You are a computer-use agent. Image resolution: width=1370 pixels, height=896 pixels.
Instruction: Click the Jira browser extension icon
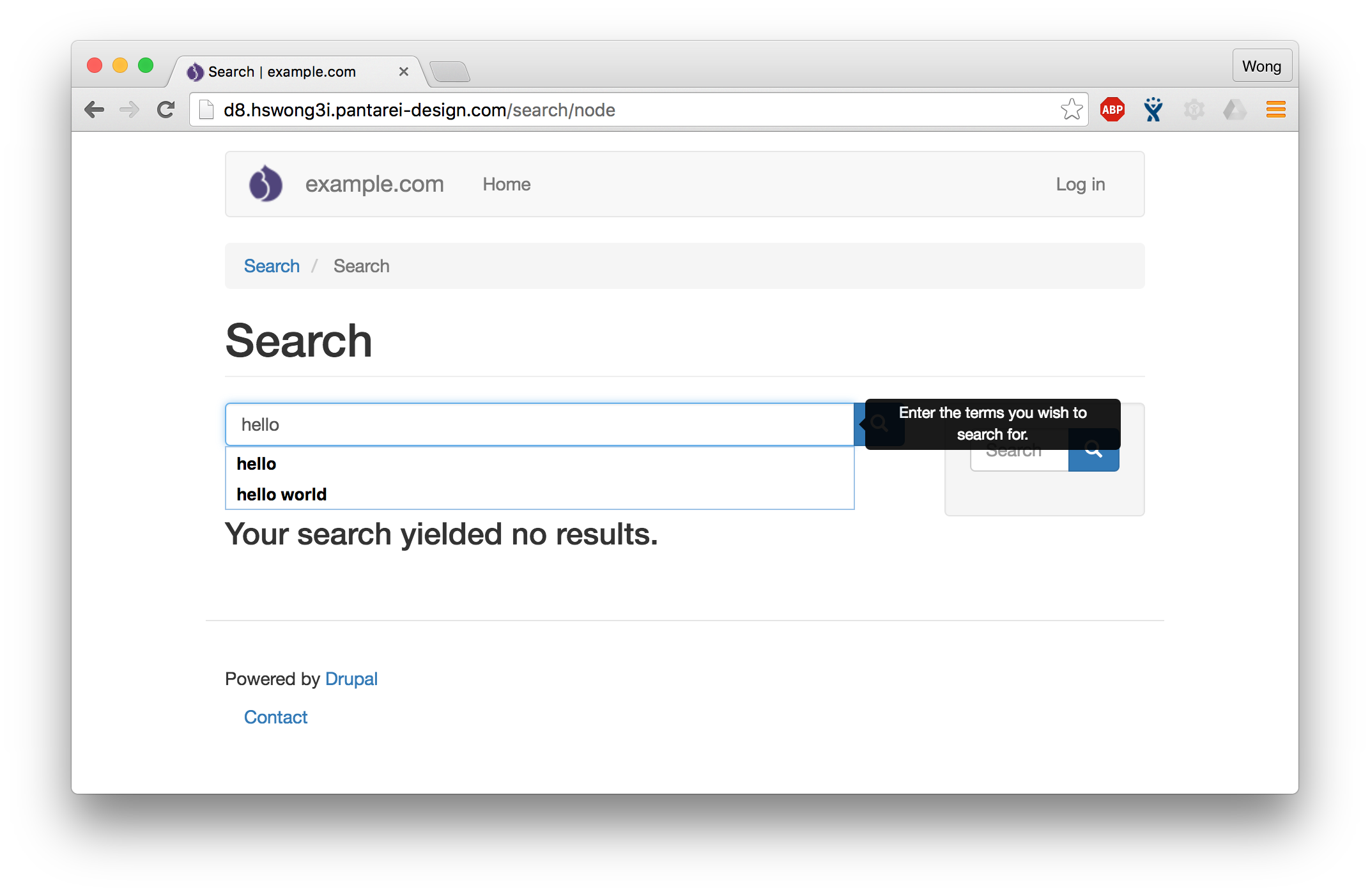(x=1152, y=109)
